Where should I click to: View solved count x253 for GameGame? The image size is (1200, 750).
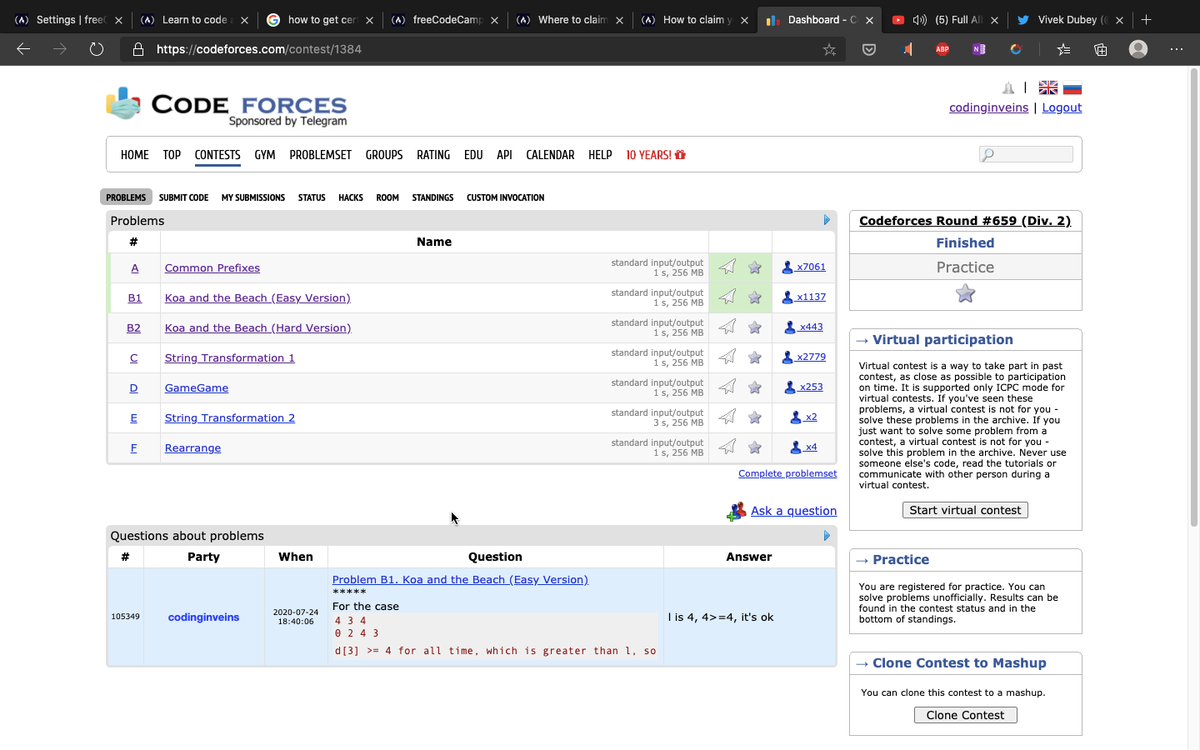point(805,388)
